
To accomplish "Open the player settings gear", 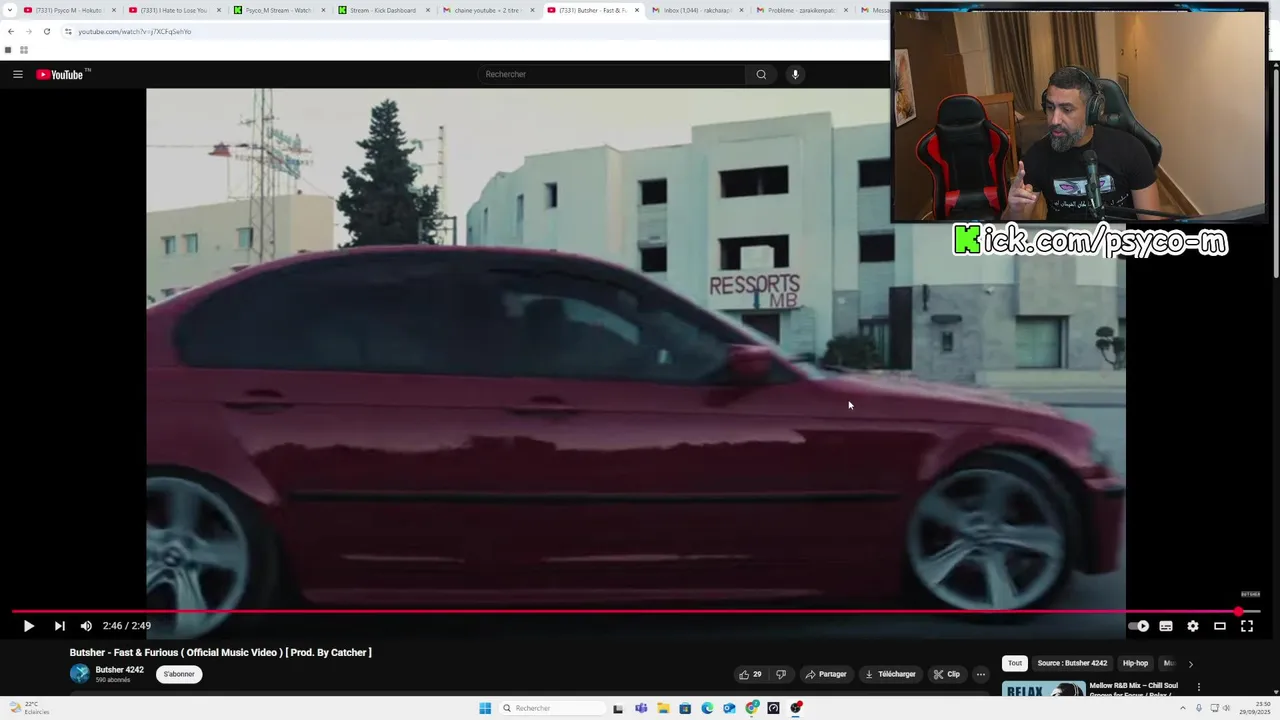I will pos(1193,626).
